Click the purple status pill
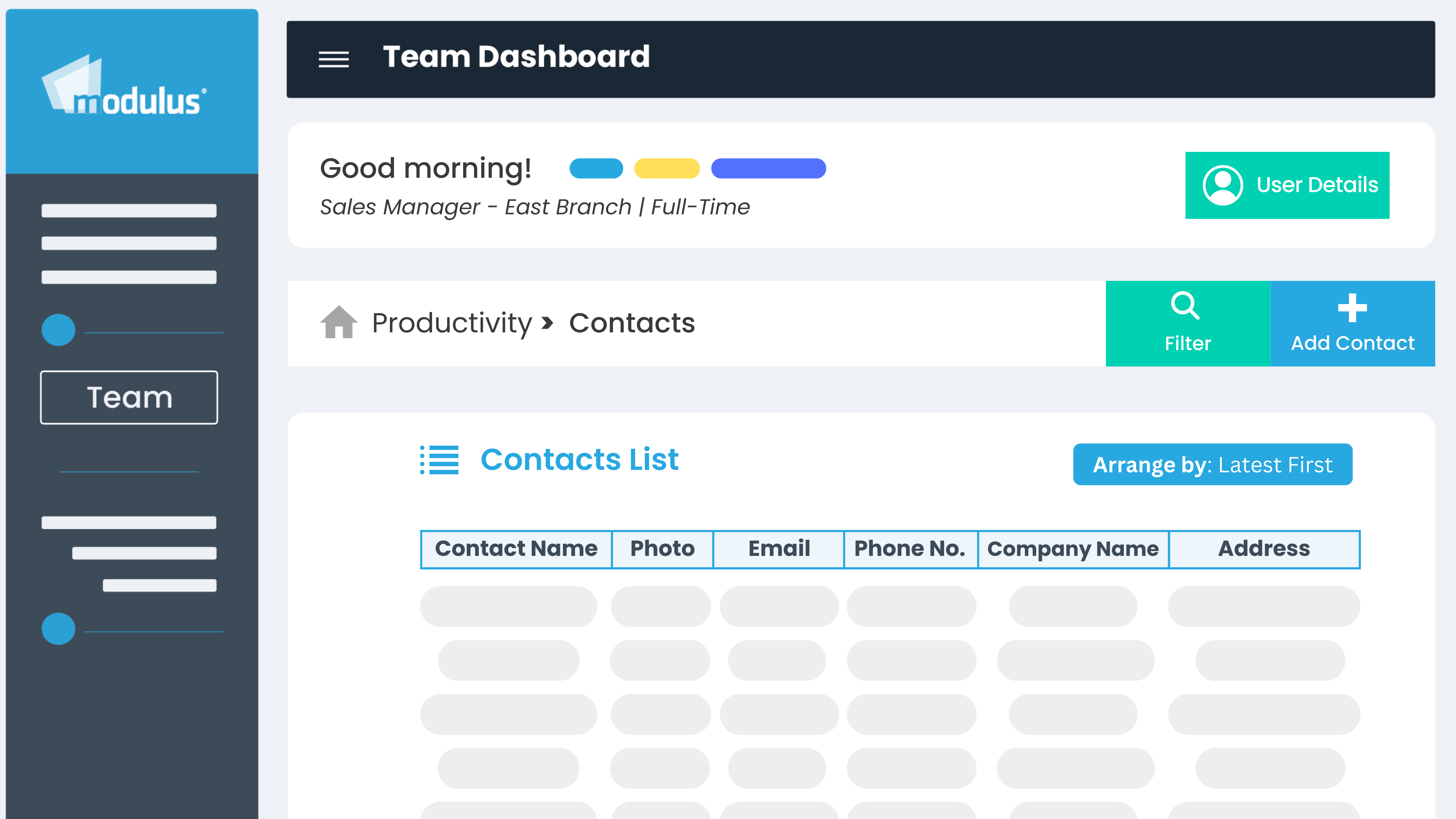Viewport: 1456px width, 819px height. coord(768,169)
